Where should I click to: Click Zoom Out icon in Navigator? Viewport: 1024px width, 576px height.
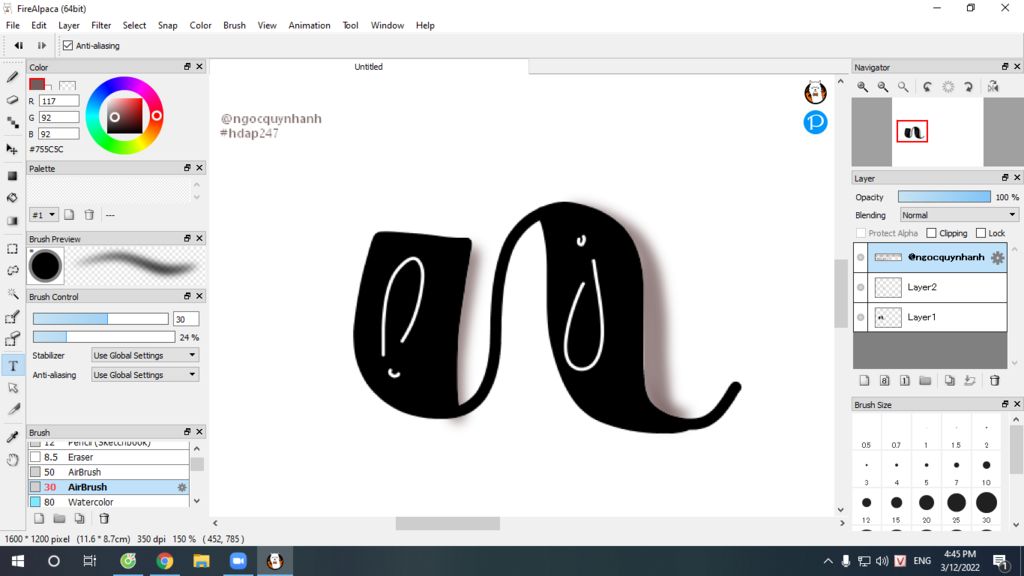[x=883, y=87]
